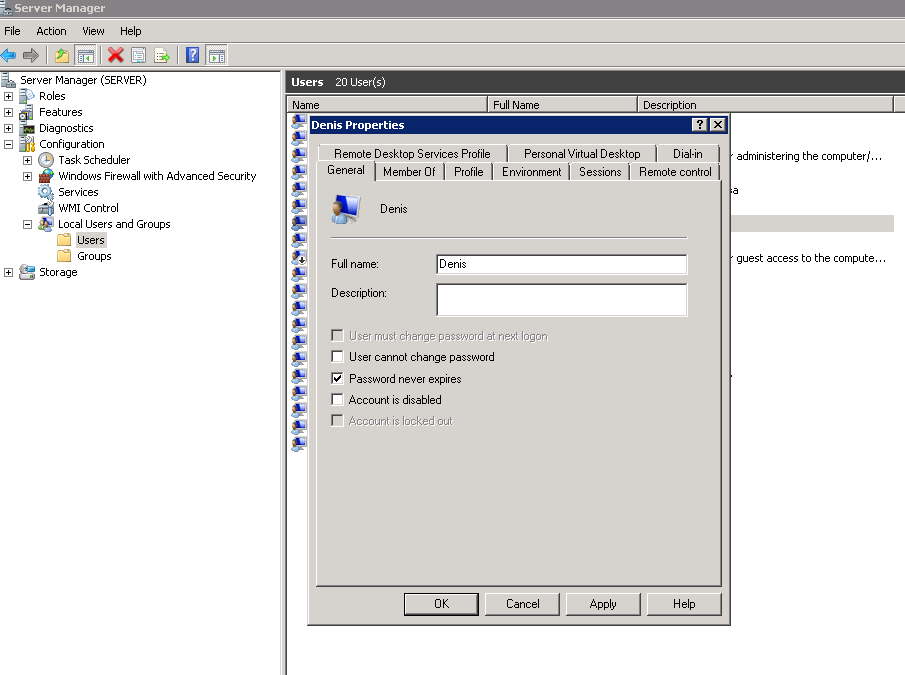The image size is (905, 675).
Task: Click the question mark button in Denis Properties title bar
Action: [700, 125]
